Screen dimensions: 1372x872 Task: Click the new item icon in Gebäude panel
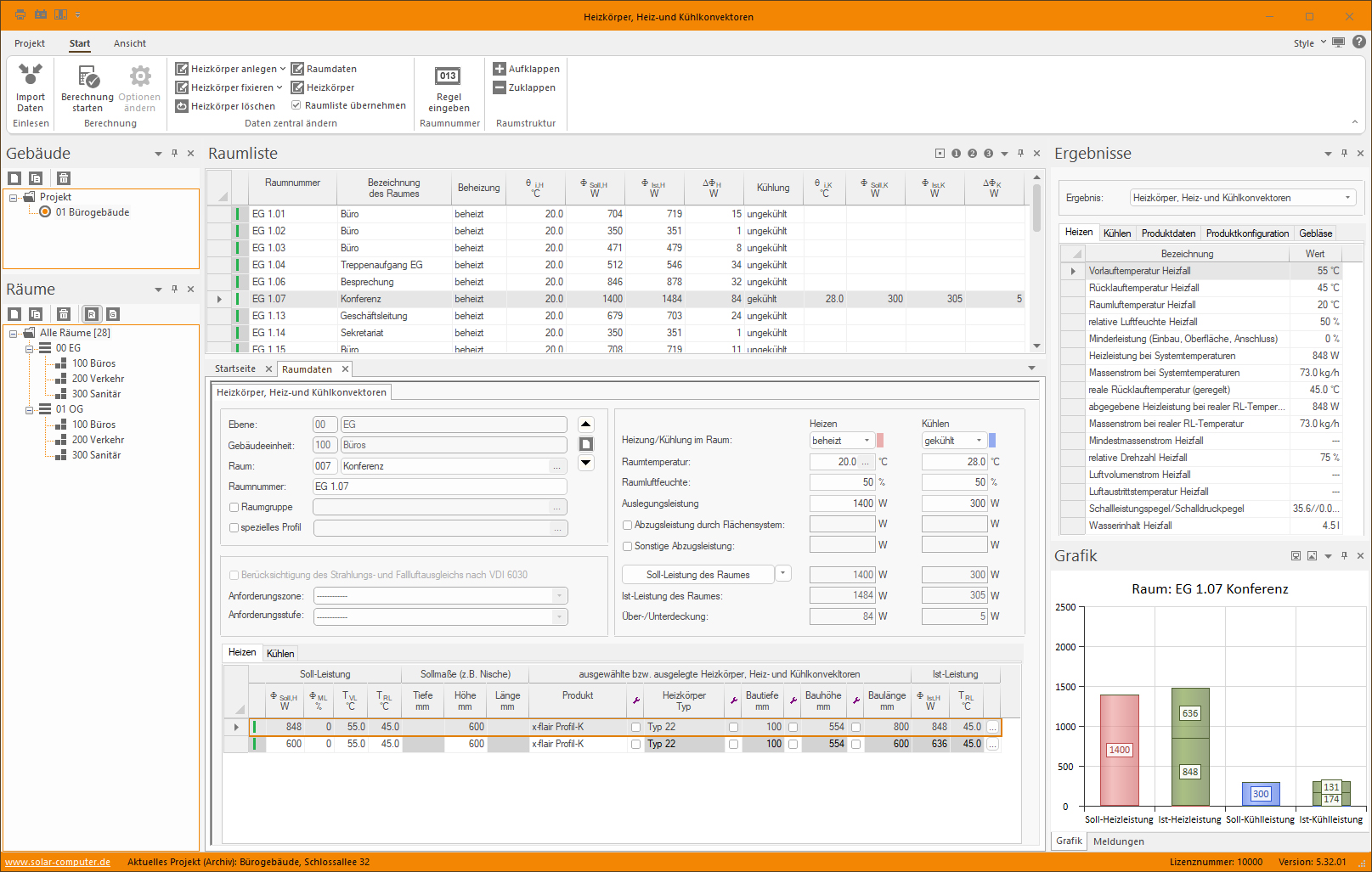14,178
